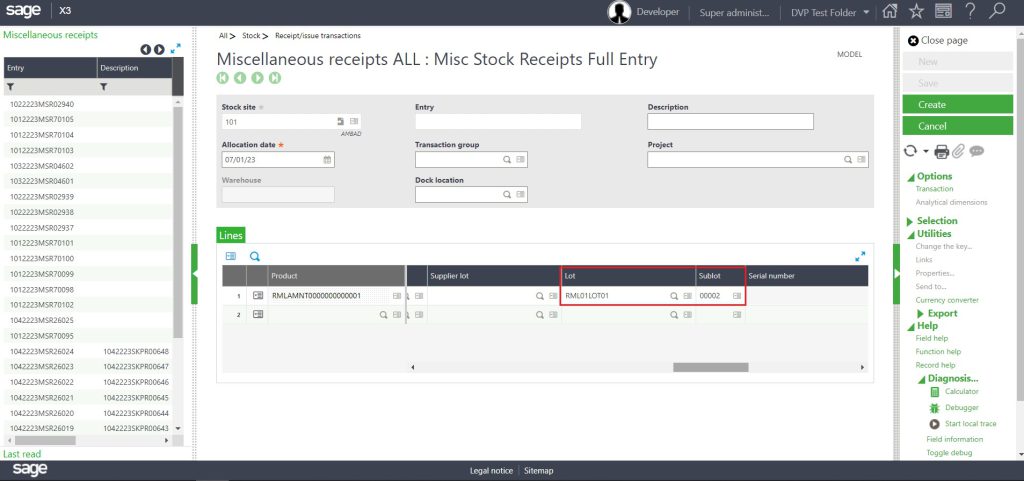The image size is (1024, 481).
Task: Click the attachment paperclip icon
Action: pos(958,151)
